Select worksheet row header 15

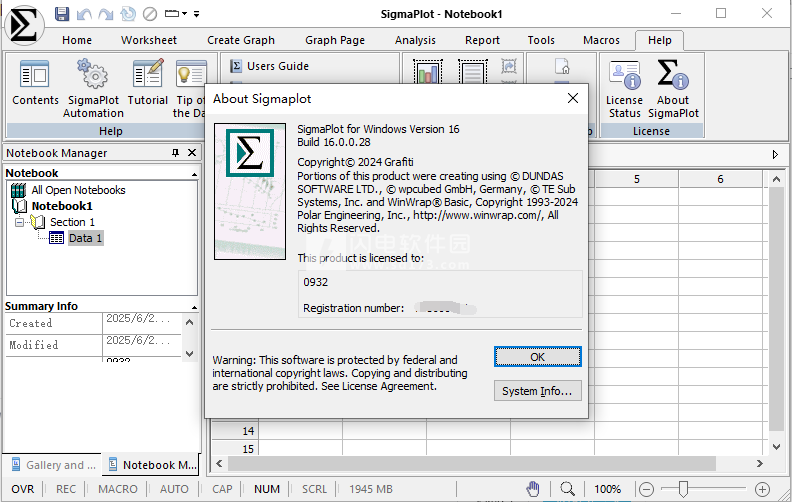(x=235, y=448)
